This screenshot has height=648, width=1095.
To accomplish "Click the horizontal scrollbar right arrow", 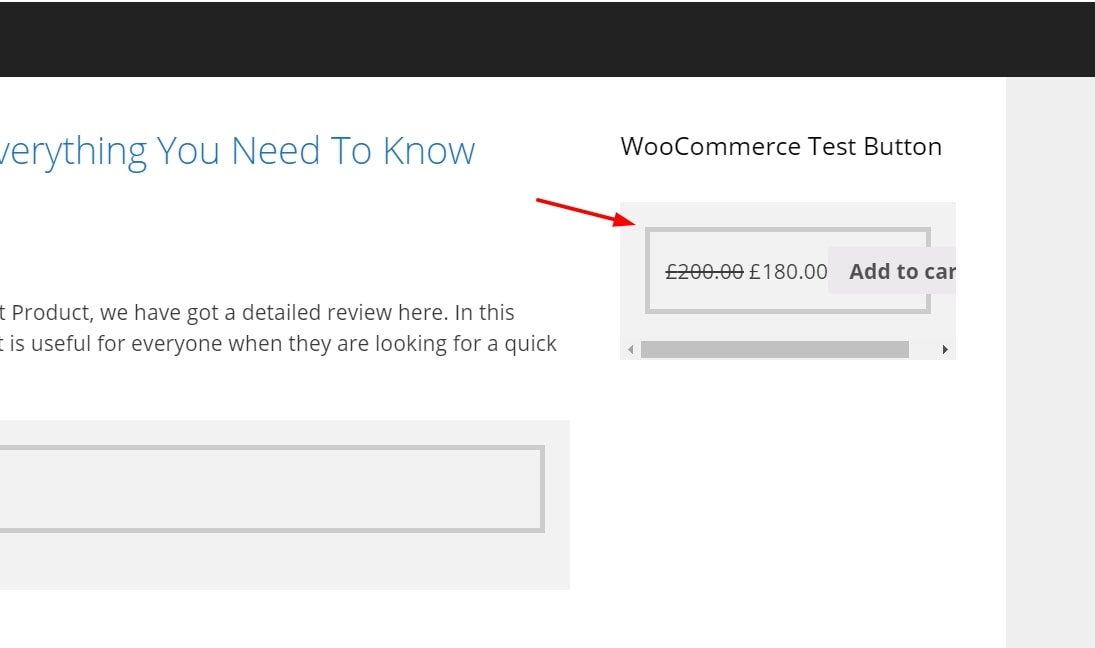I will coord(945,349).
